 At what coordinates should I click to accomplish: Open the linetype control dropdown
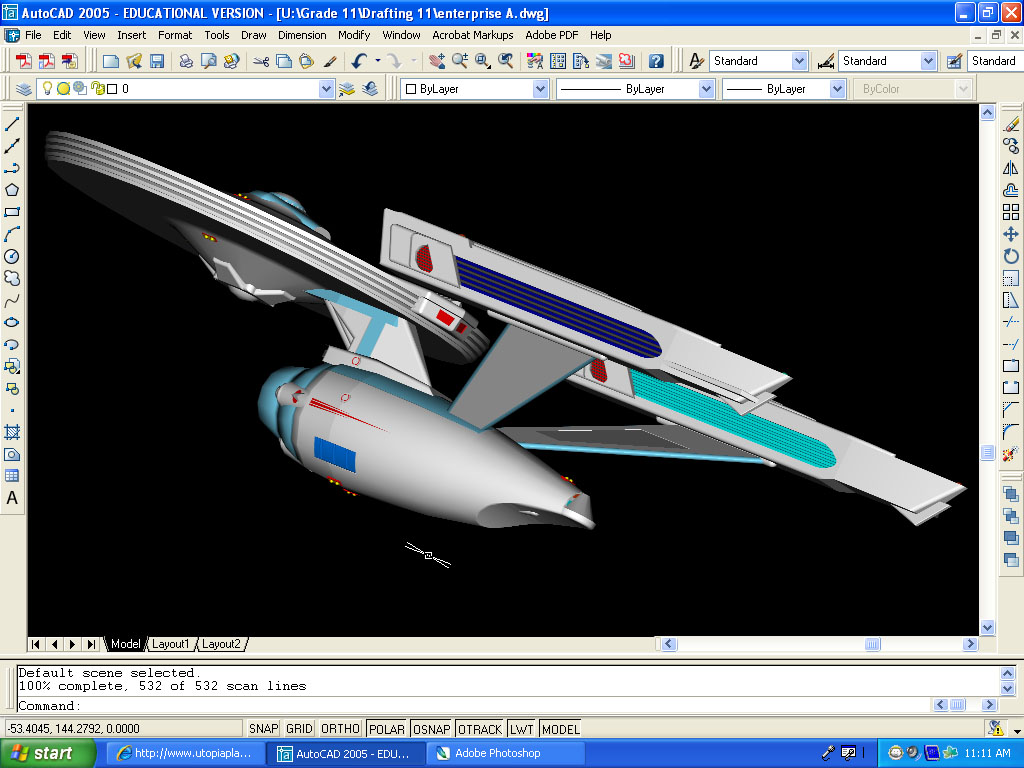(707, 88)
